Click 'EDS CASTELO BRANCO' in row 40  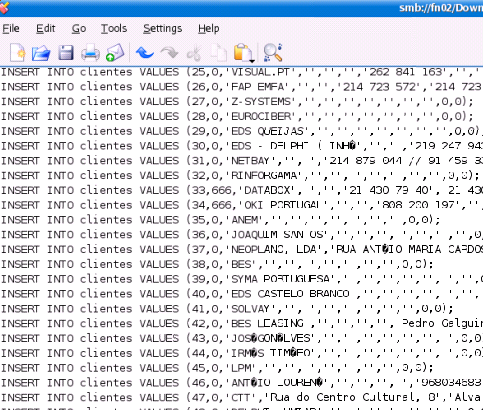(291, 294)
